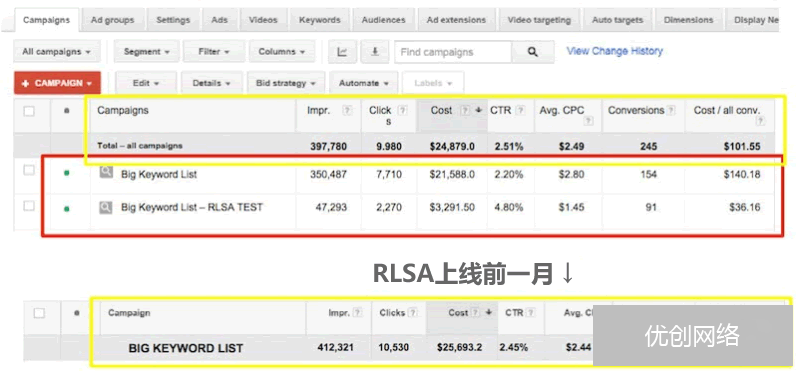
Task: Open Big Keyword List – RLSA TEST campaign
Action: point(192,207)
